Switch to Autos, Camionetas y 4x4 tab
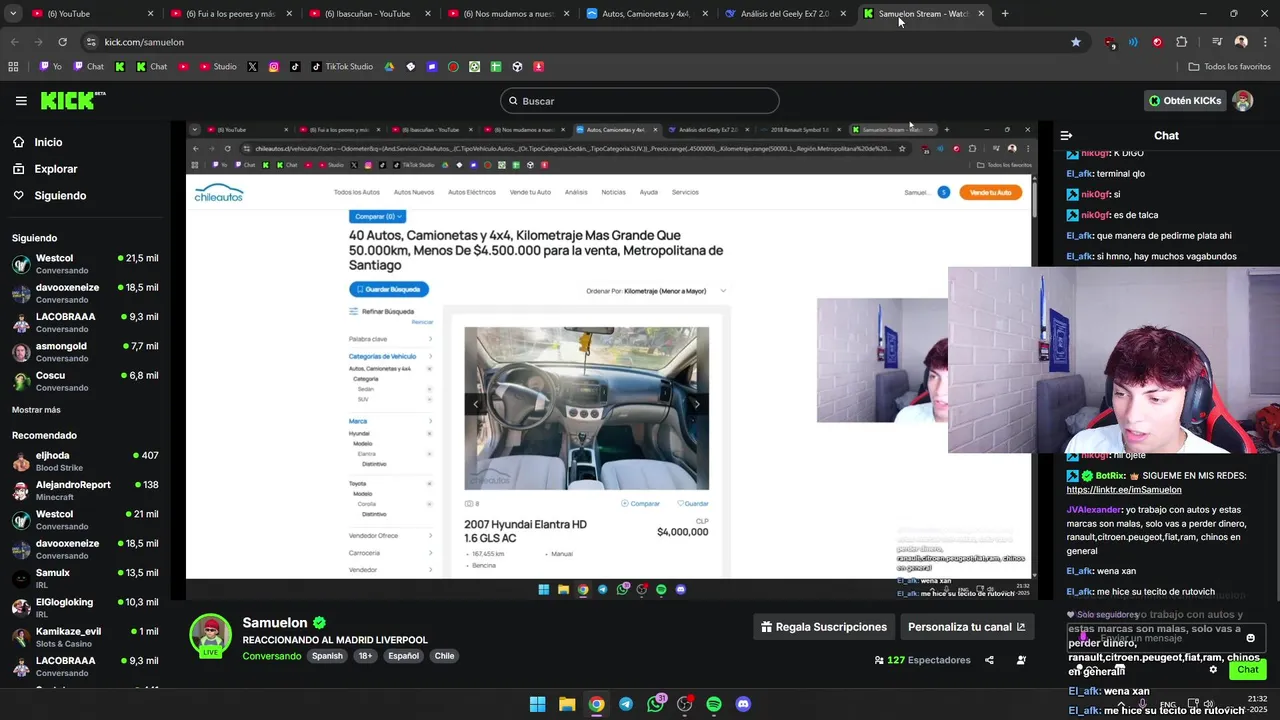 (x=646, y=14)
